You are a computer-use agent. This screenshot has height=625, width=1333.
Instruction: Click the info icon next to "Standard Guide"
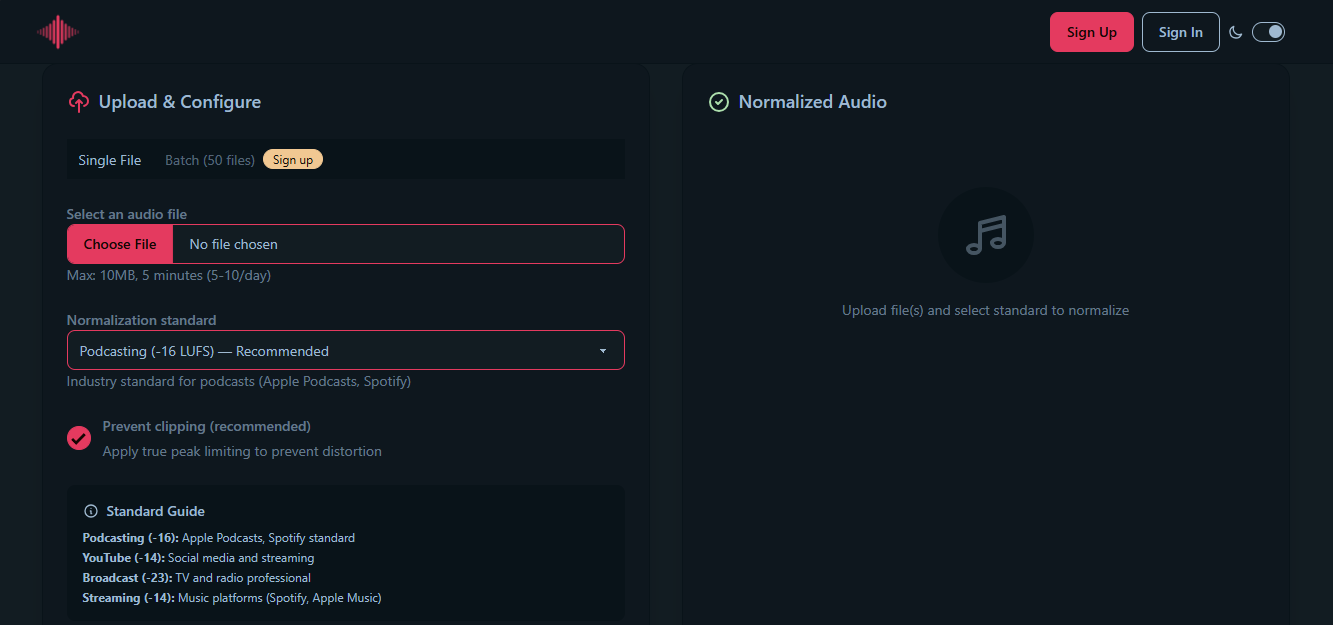pyautogui.click(x=91, y=510)
